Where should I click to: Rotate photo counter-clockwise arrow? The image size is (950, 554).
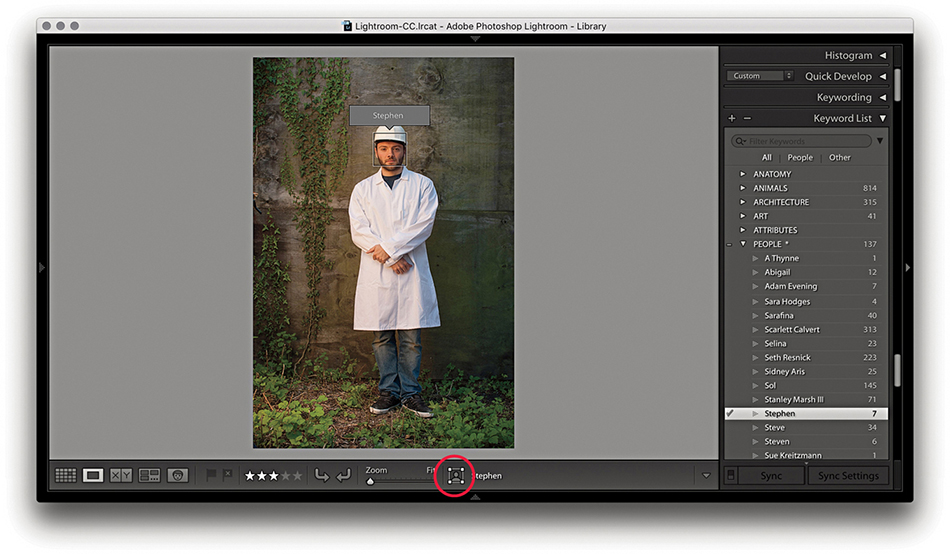(x=322, y=476)
